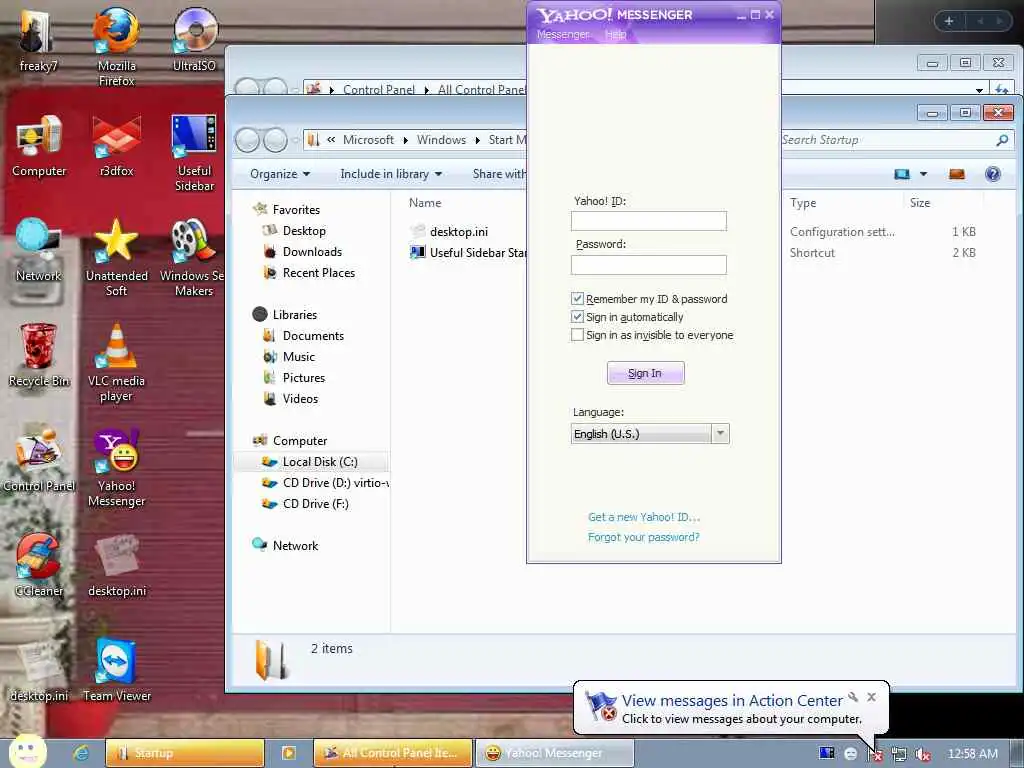1024x768 pixels.
Task: Open the media player taskbar icon
Action: coord(289,753)
